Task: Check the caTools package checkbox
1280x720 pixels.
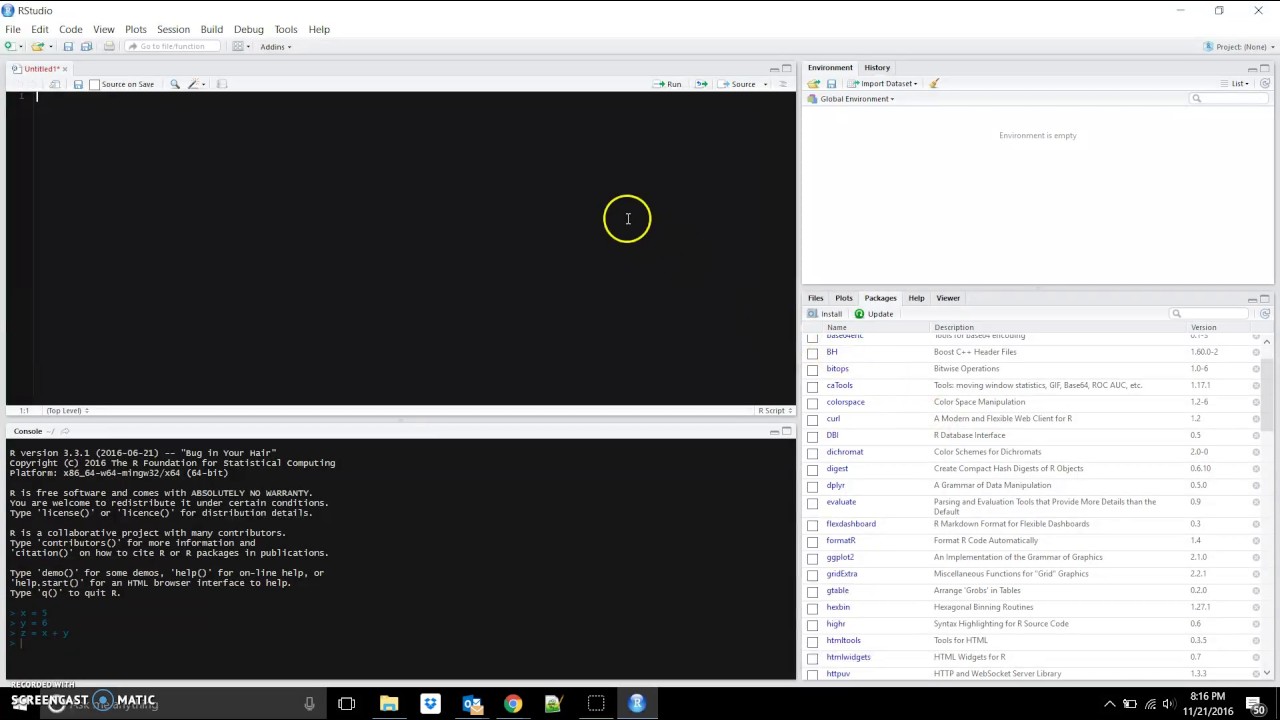Action: pos(813,386)
